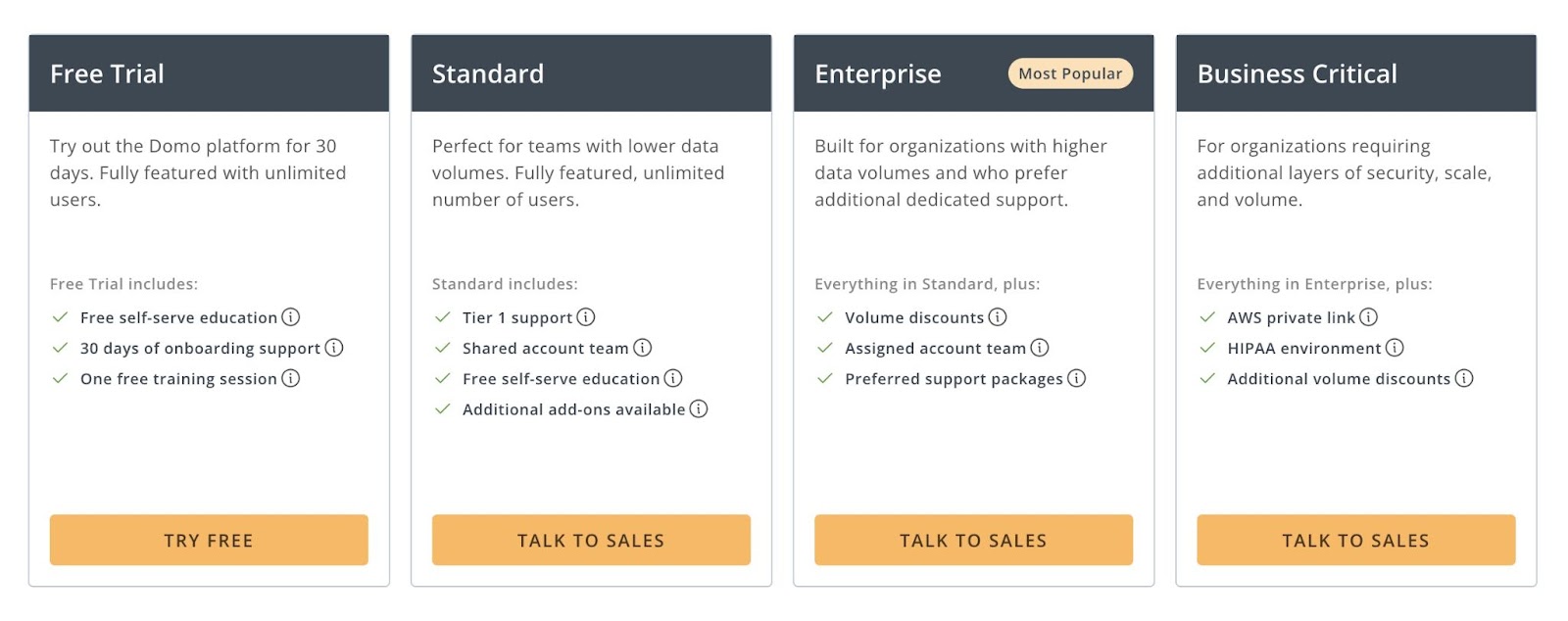Select the Business Critical plan header
Viewport: 1568px width, 621px height.
point(1298,73)
